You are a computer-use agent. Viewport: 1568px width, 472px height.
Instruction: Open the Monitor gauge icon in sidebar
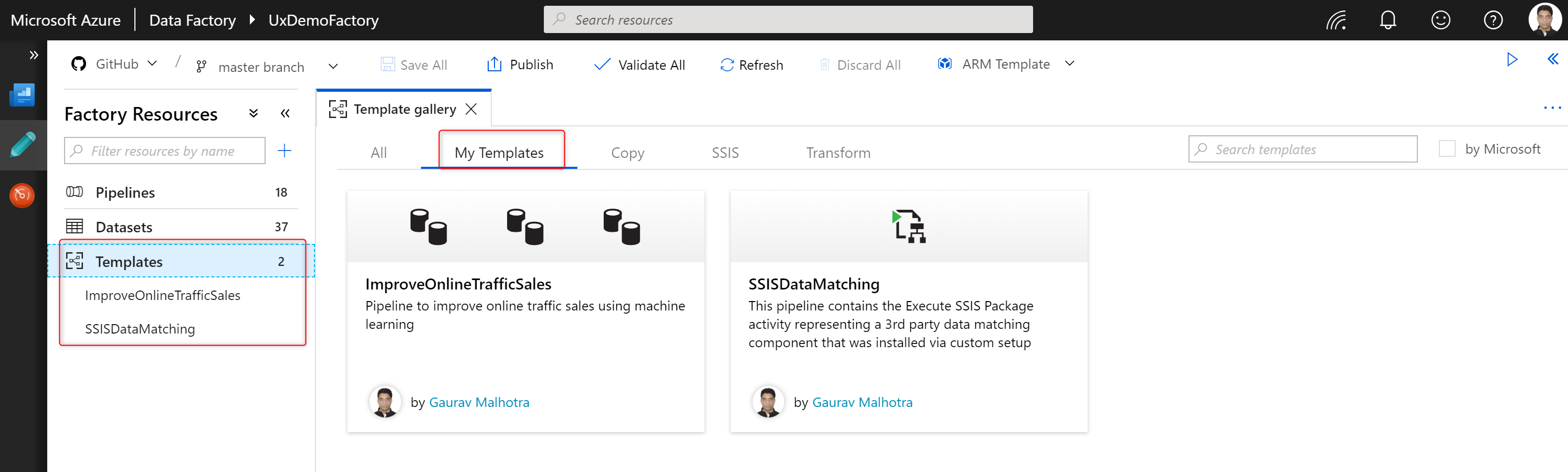click(x=23, y=195)
